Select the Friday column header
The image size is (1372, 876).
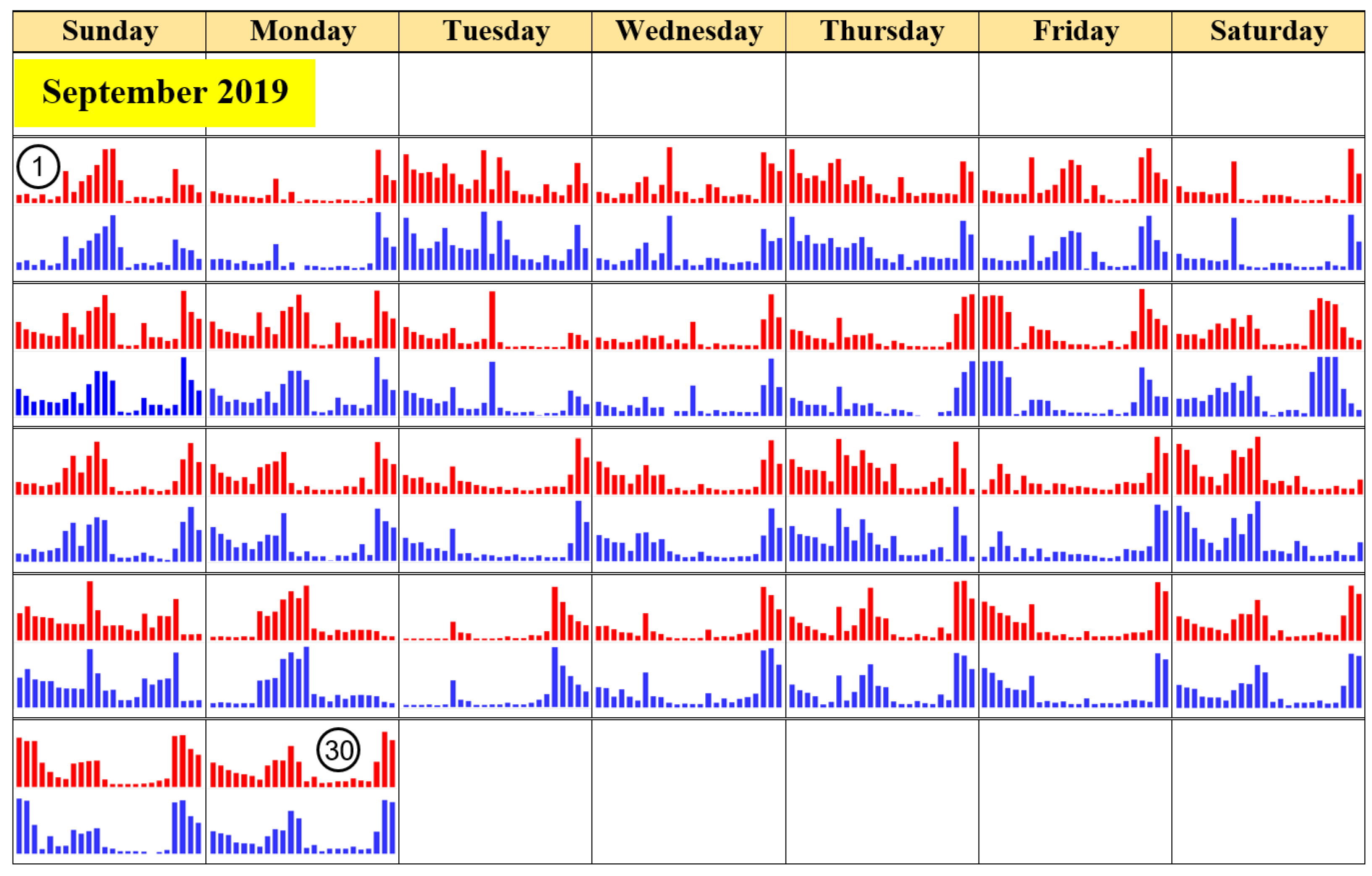[1076, 31]
